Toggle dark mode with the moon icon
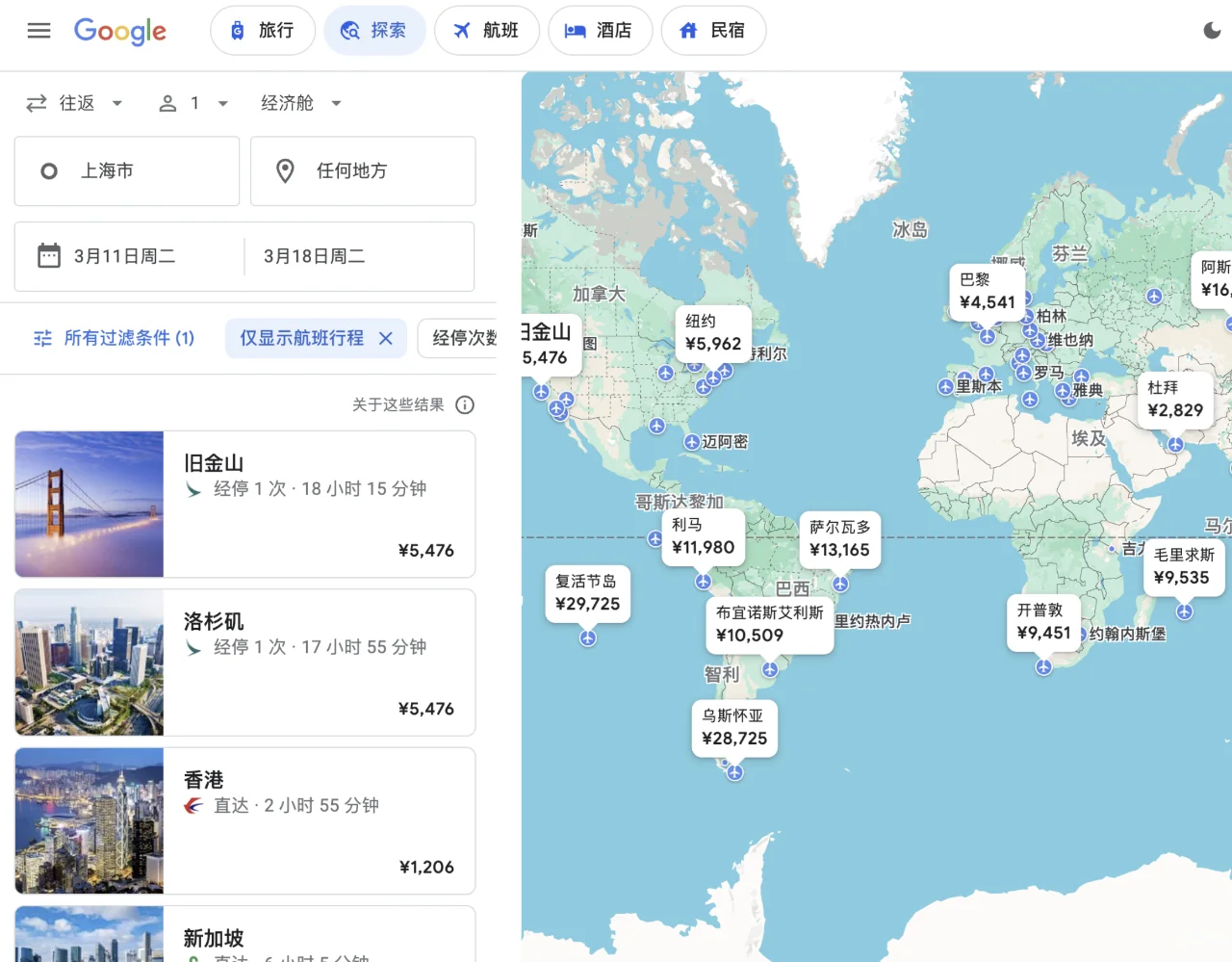The width and height of the screenshot is (1232, 962). (x=1211, y=30)
